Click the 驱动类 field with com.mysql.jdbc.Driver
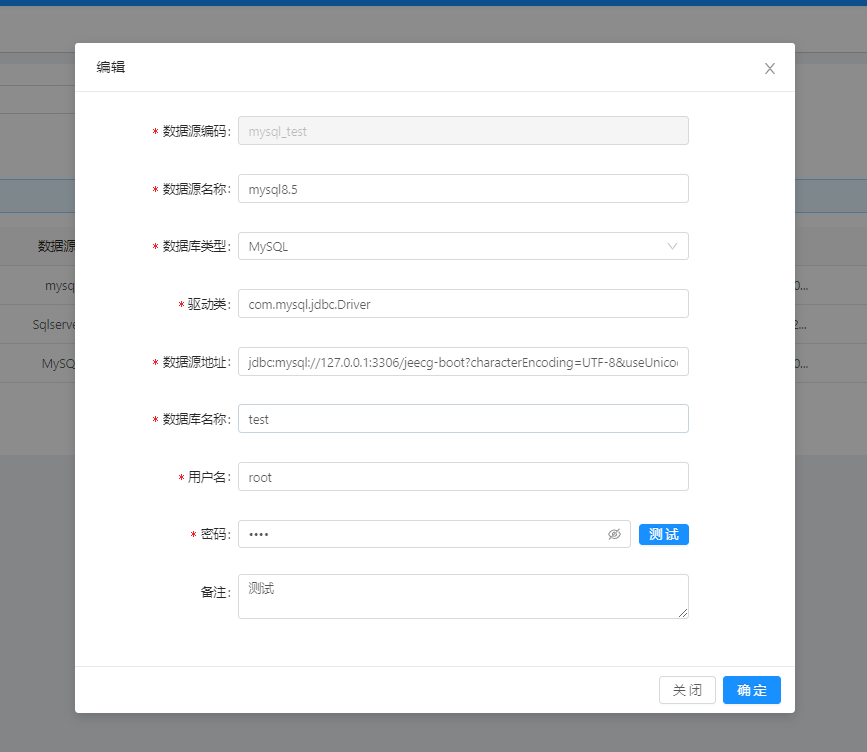This screenshot has width=867, height=752. coord(462,304)
